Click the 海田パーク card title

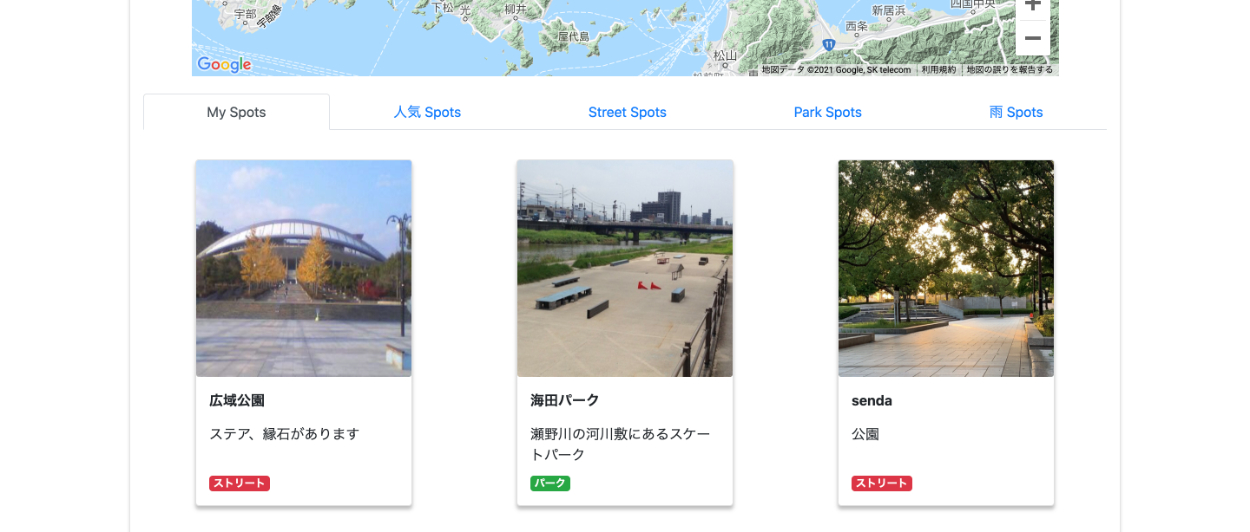[x=565, y=400]
